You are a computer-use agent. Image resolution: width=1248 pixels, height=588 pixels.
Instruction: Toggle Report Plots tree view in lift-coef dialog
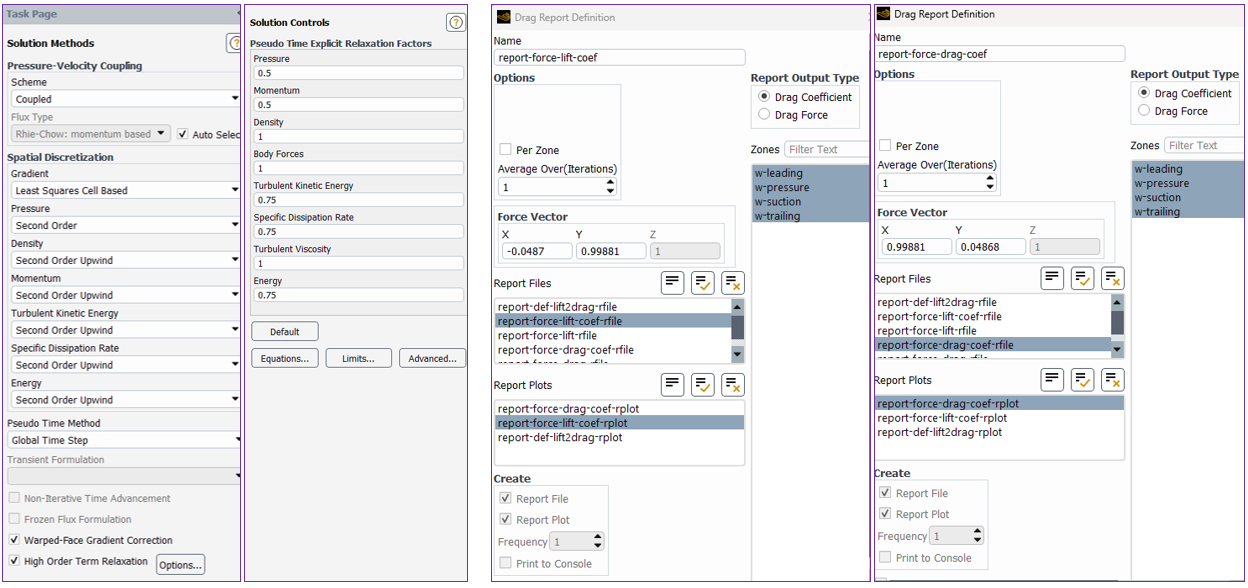pyautogui.click(x=673, y=385)
